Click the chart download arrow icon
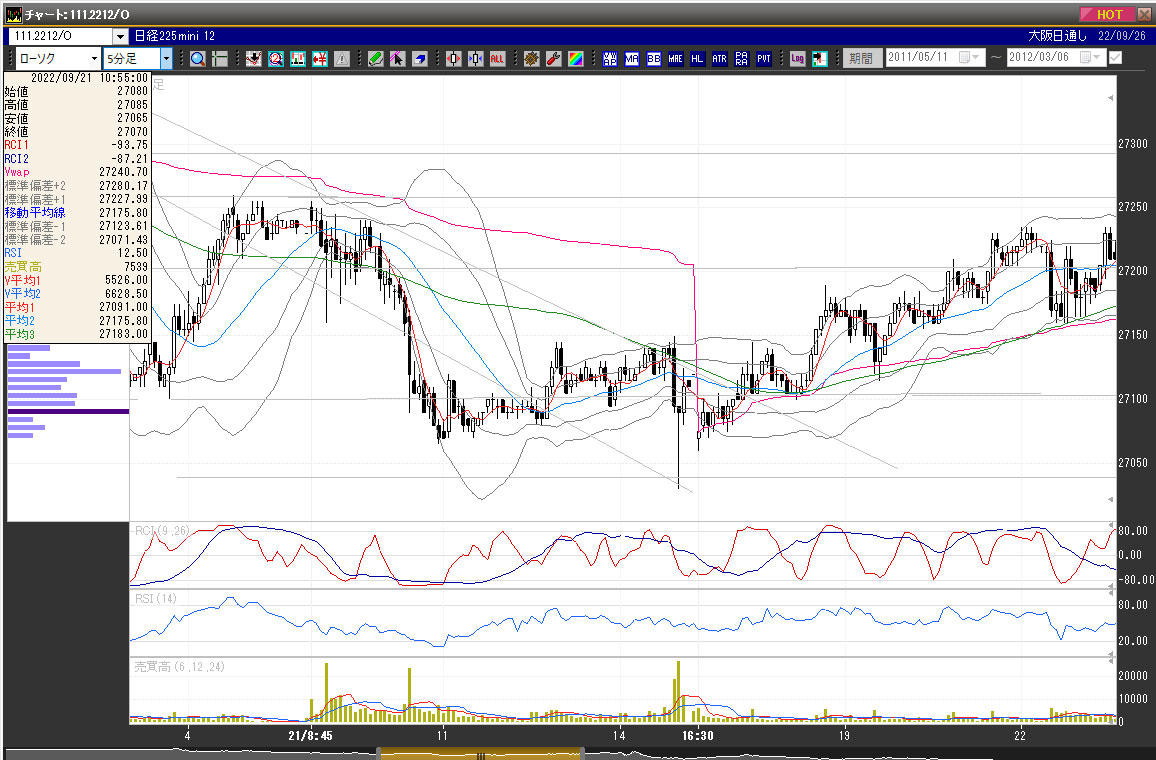Image resolution: width=1156 pixels, height=760 pixels. point(254,59)
